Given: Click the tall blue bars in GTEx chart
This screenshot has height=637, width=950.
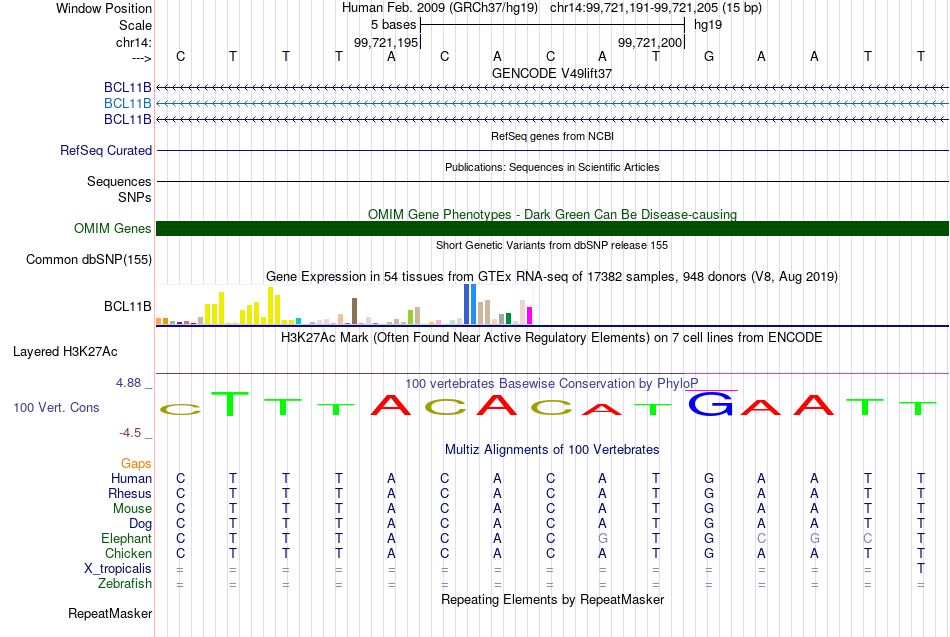Looking at the screenshot, I should tap(470, 304).
